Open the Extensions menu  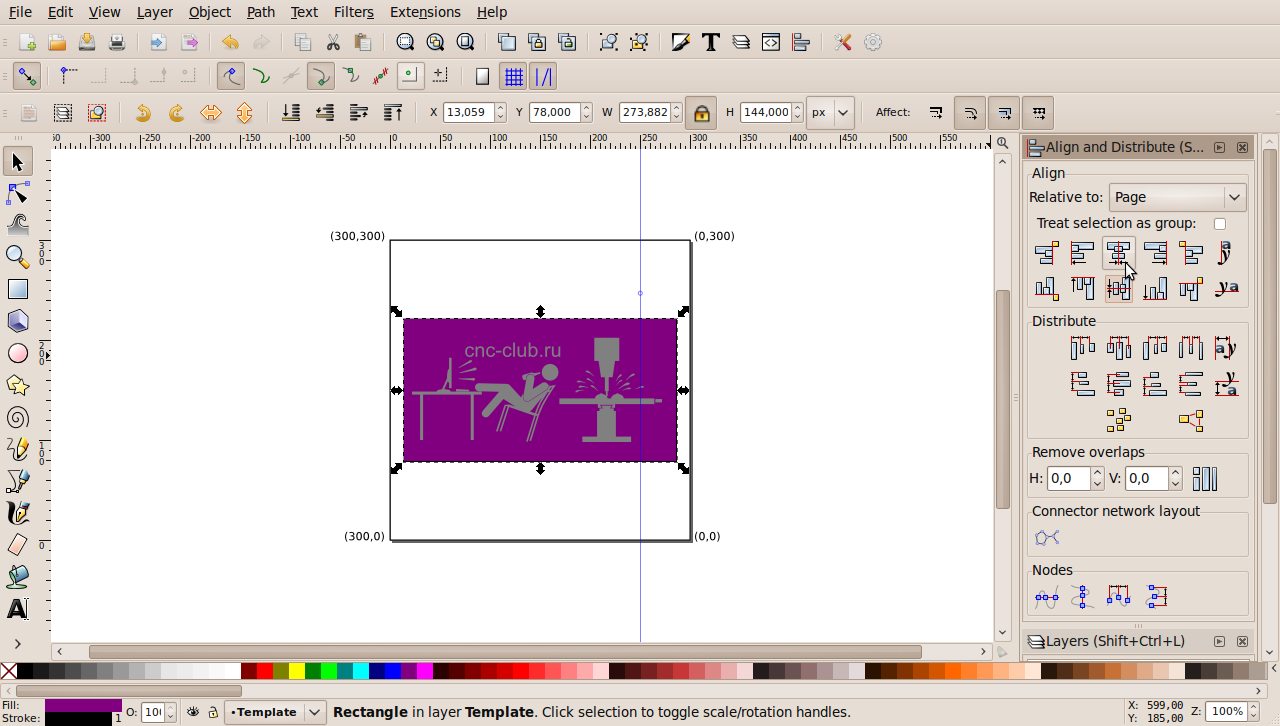pos(425,12)
